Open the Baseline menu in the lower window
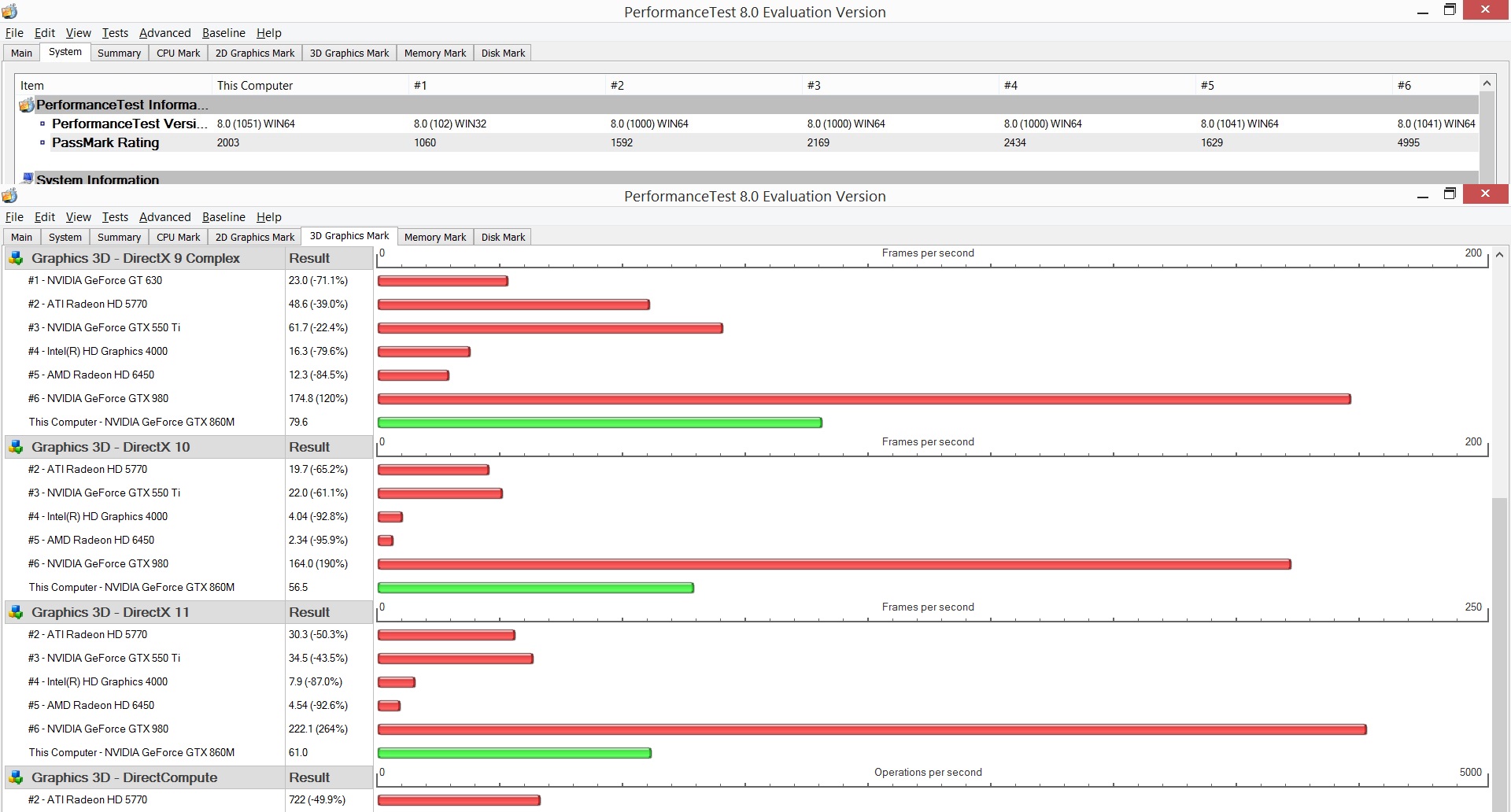The width and height of the screenshot is (1511, 812). (224, 217)
